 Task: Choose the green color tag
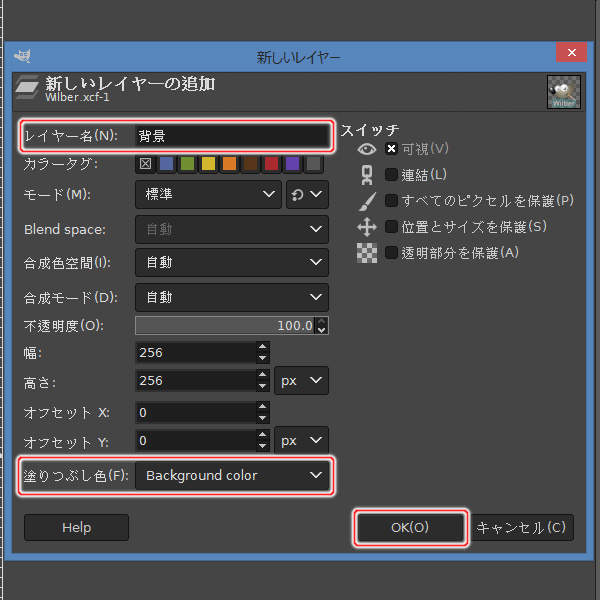pyautogui.click(x=187, y=164)
